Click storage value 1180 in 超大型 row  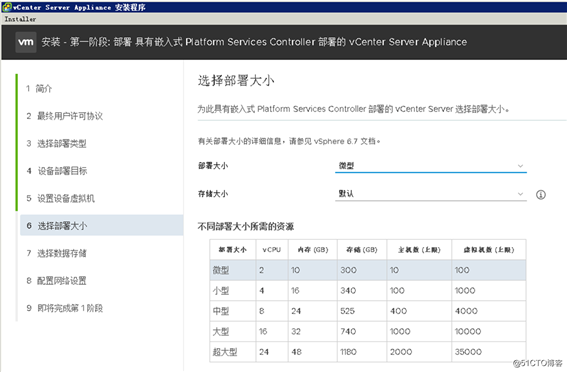click(x=348, y=352)
